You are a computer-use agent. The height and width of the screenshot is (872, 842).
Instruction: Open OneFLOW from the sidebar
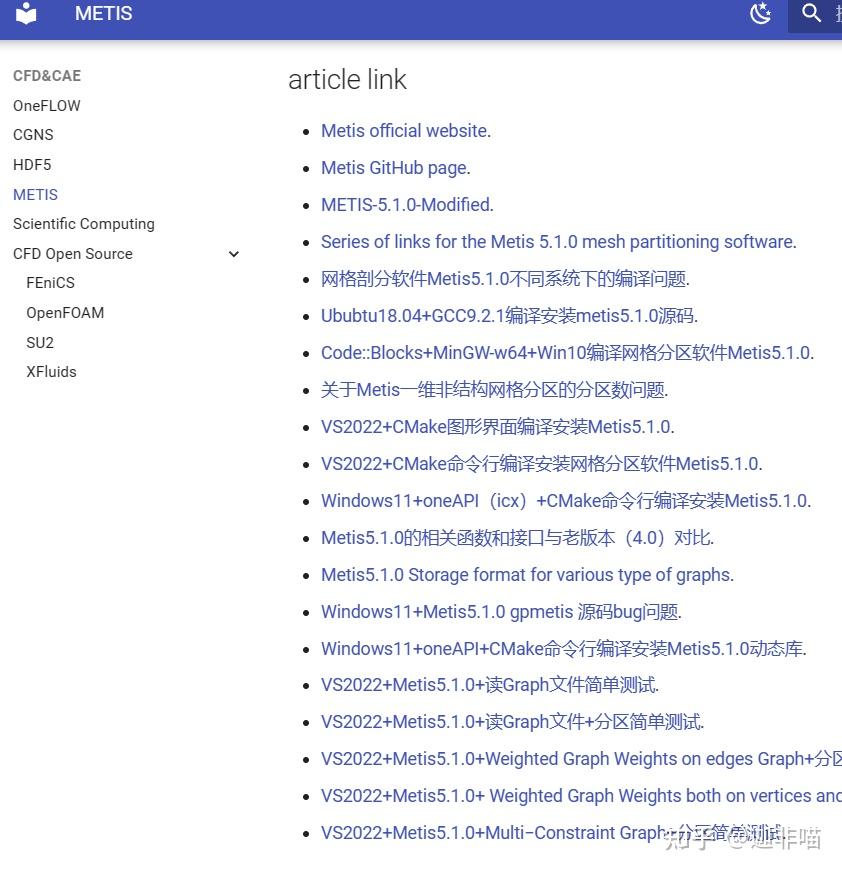tap(46, 105)
